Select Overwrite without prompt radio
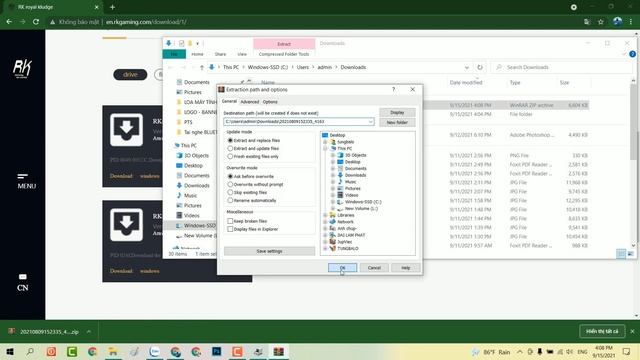 tap(230, 184)
